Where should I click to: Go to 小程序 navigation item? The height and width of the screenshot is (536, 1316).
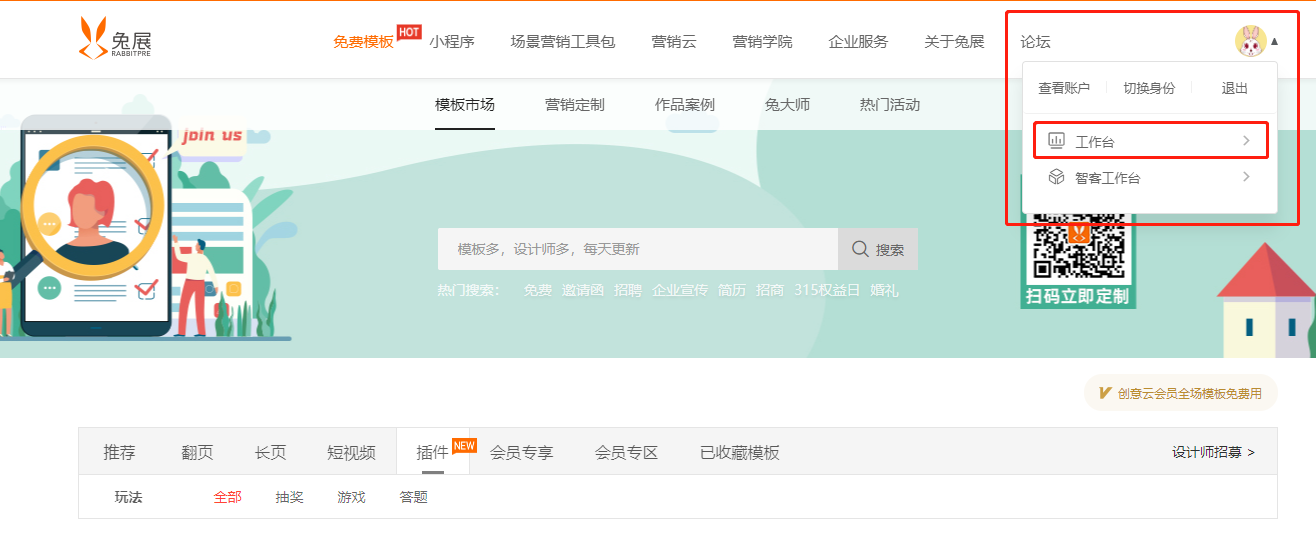[452, 42]
